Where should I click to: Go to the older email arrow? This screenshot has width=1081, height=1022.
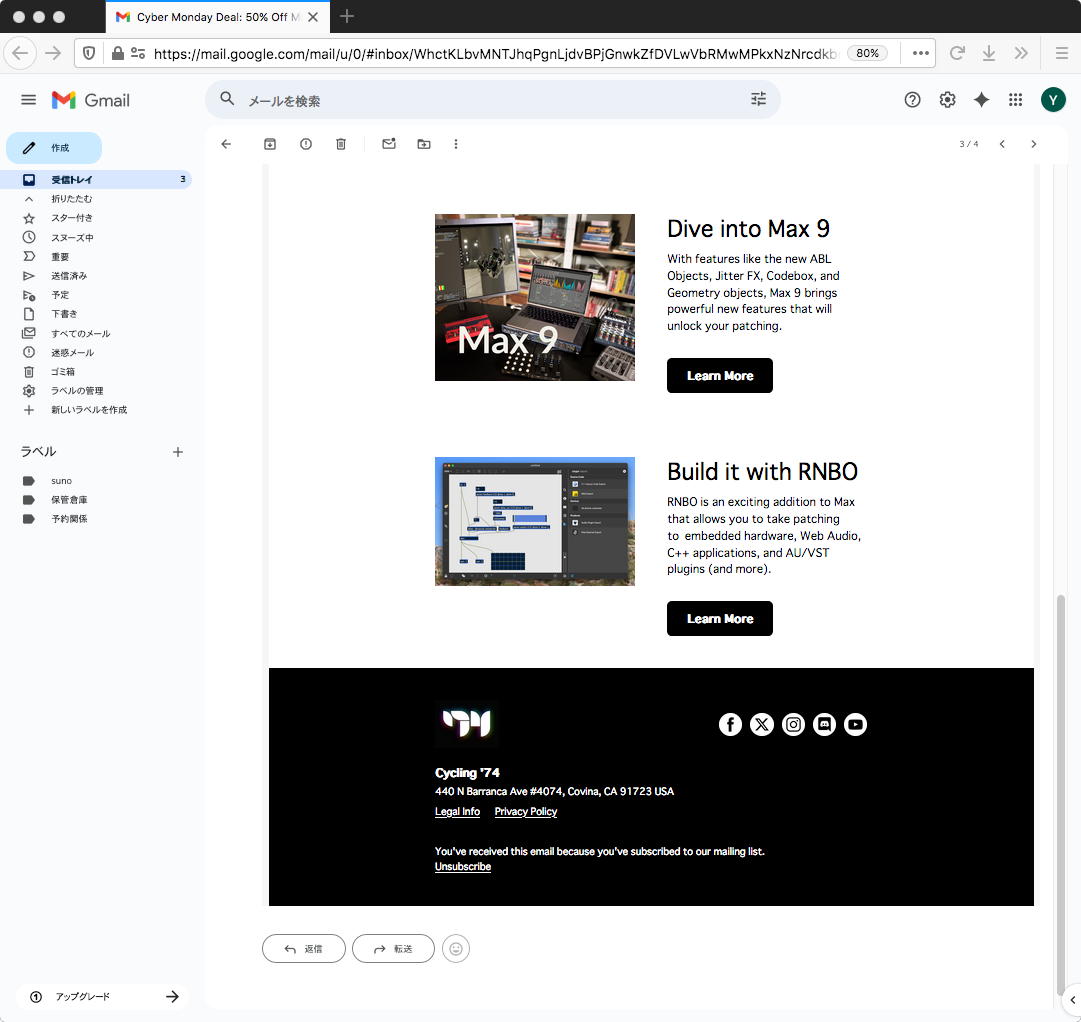[1033, 144]
